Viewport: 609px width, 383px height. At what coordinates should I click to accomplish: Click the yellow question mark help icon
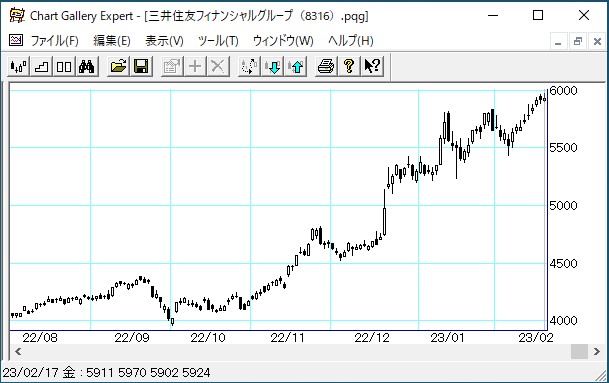(349, 66)
